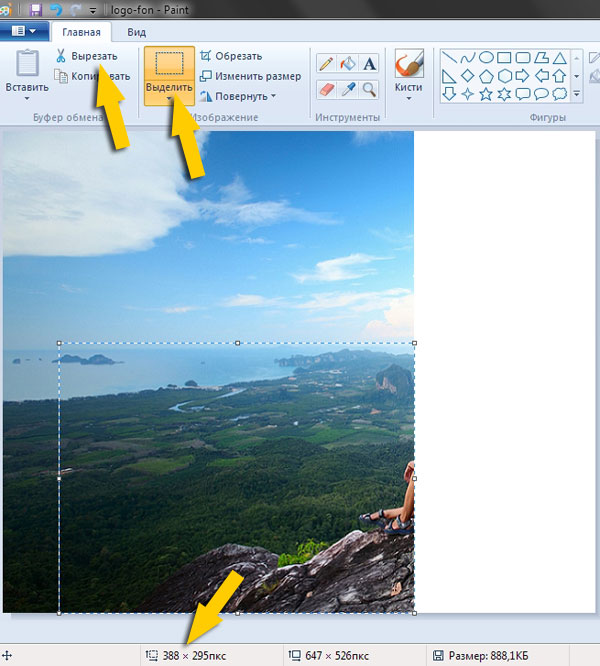
Task: Pick the five-point star shape
Action: coord(486,94)
